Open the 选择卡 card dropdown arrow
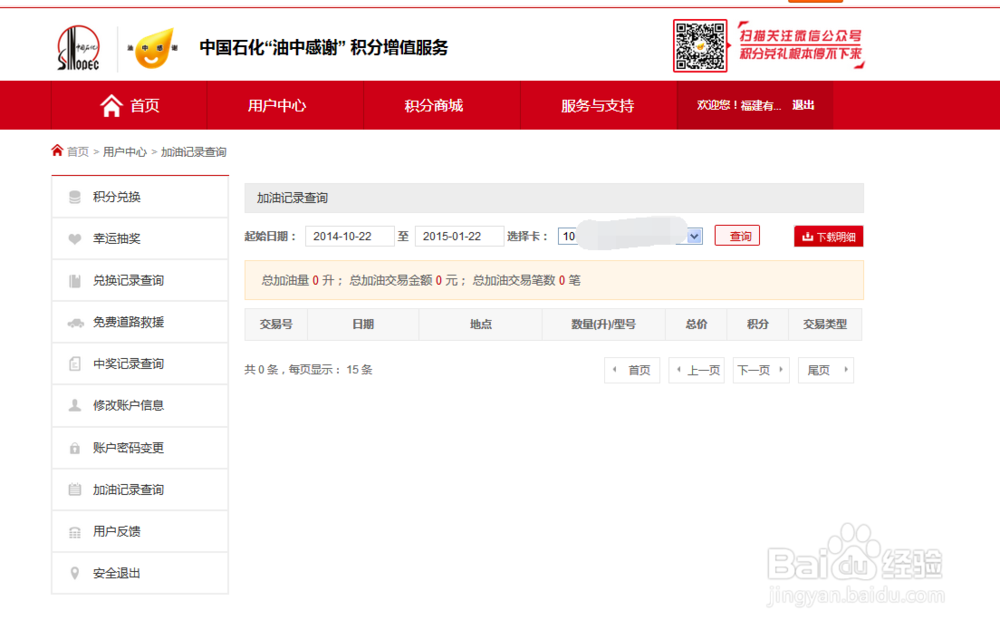 [x=695, y=236]
